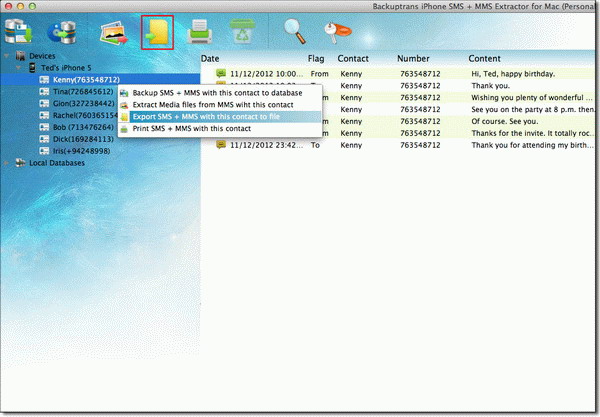Click the green window zoom button

33,6
